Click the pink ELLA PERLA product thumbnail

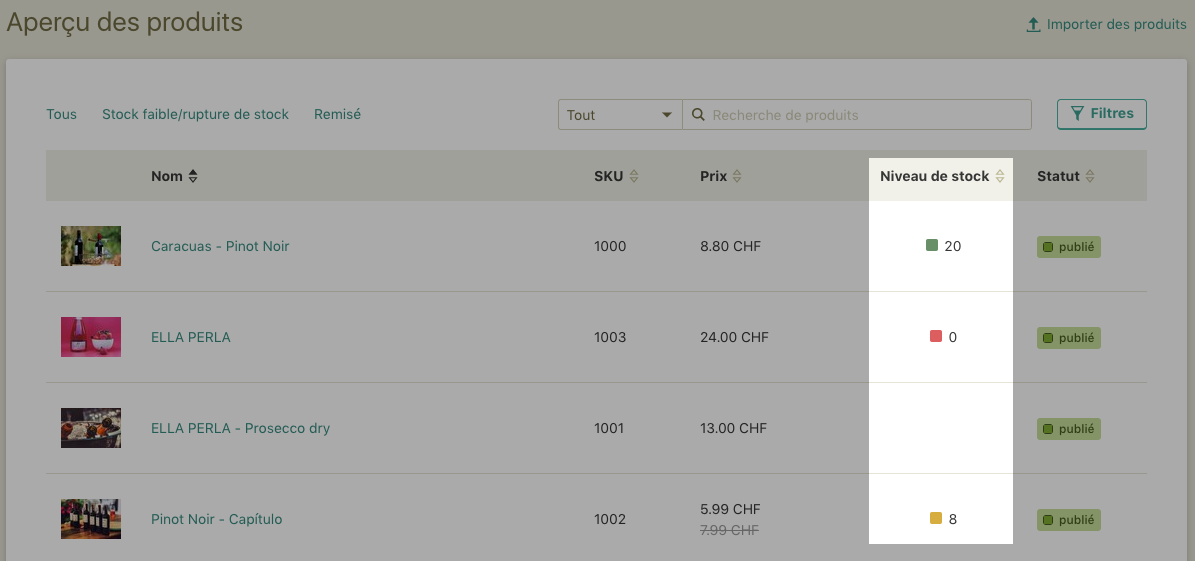coord(91,337)
